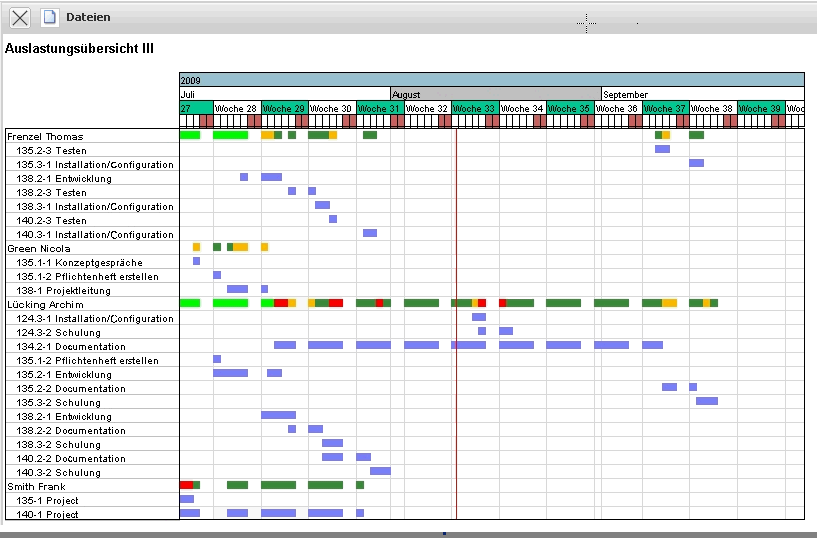Select task 134.2-1 Documentation
The width and height of the screenshot is (817, 538).
[x=92, y=346]
